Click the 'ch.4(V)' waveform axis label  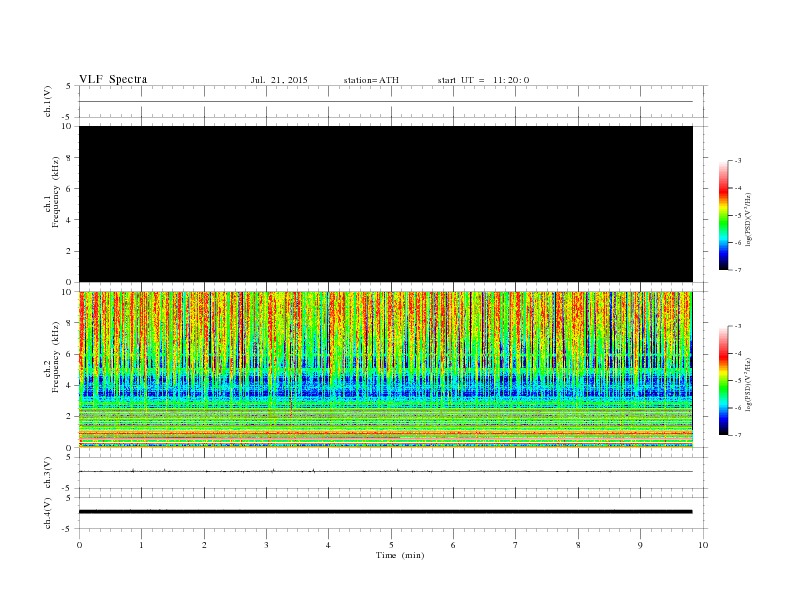pyautogui.click(x=47, y=513)
